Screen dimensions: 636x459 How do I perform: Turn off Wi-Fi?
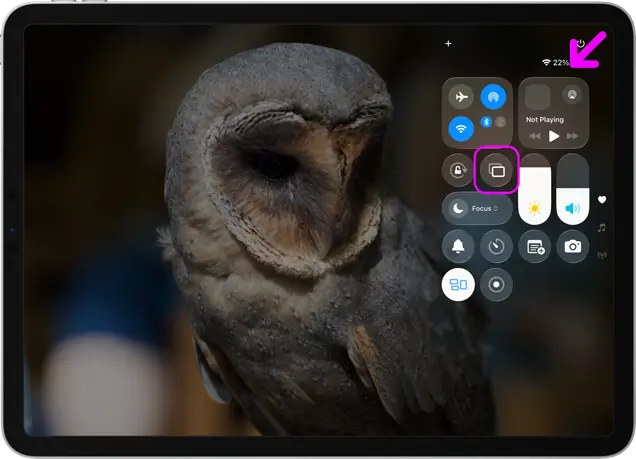click(x=461, y=128)
